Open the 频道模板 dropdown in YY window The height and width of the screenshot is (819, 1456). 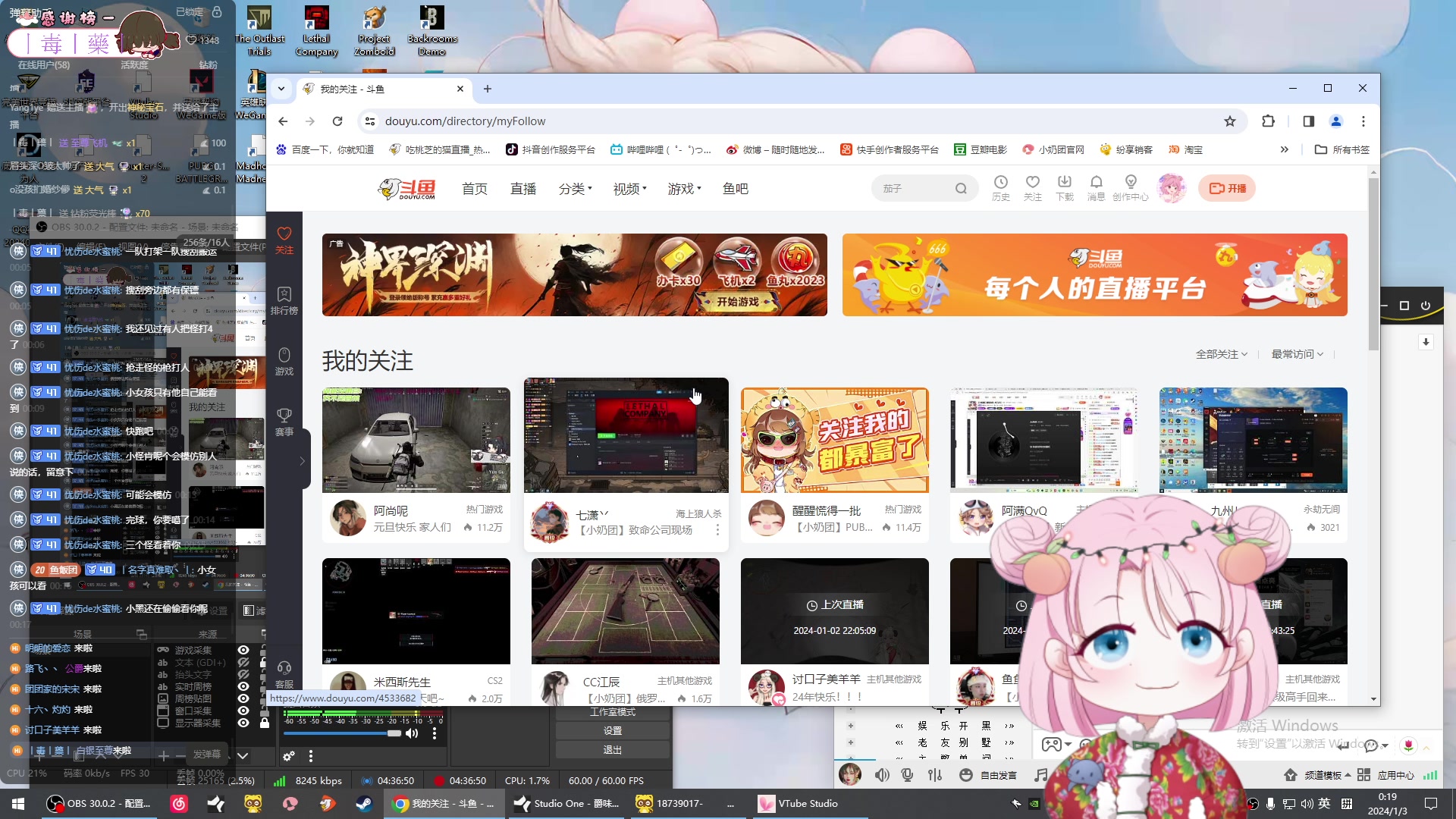point(1327,775)
